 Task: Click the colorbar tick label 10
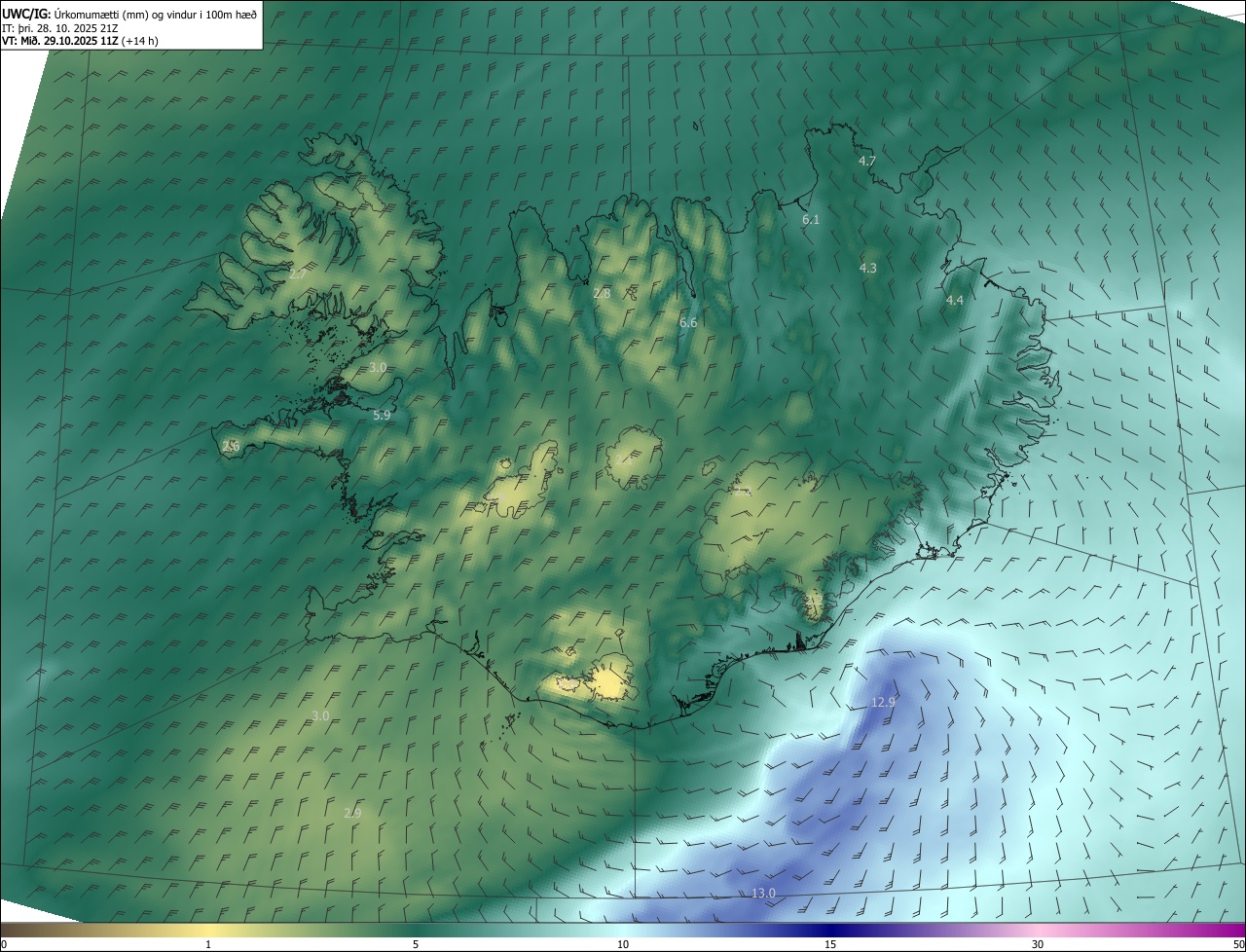coord(623,944)
